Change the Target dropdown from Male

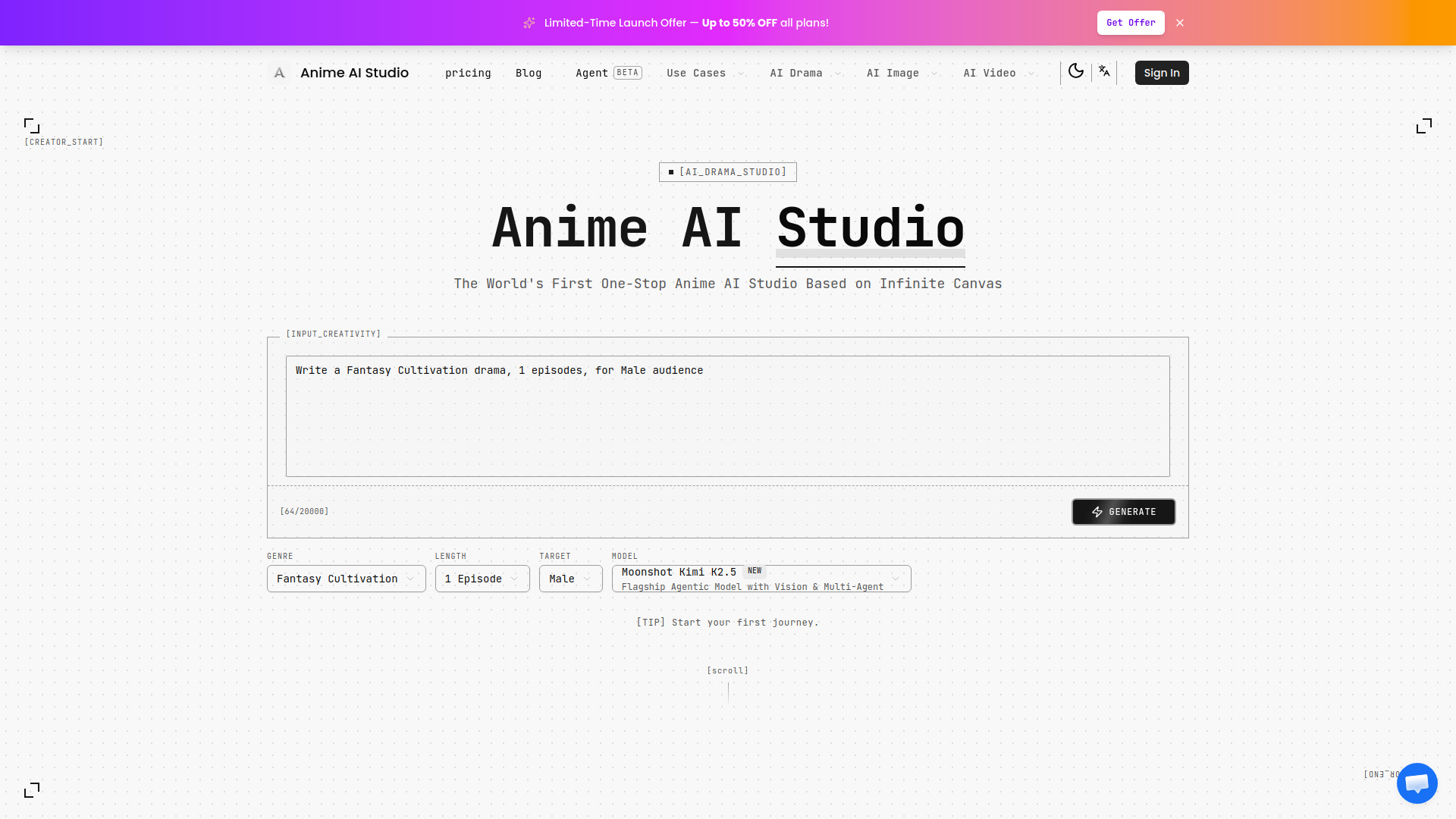570,578
